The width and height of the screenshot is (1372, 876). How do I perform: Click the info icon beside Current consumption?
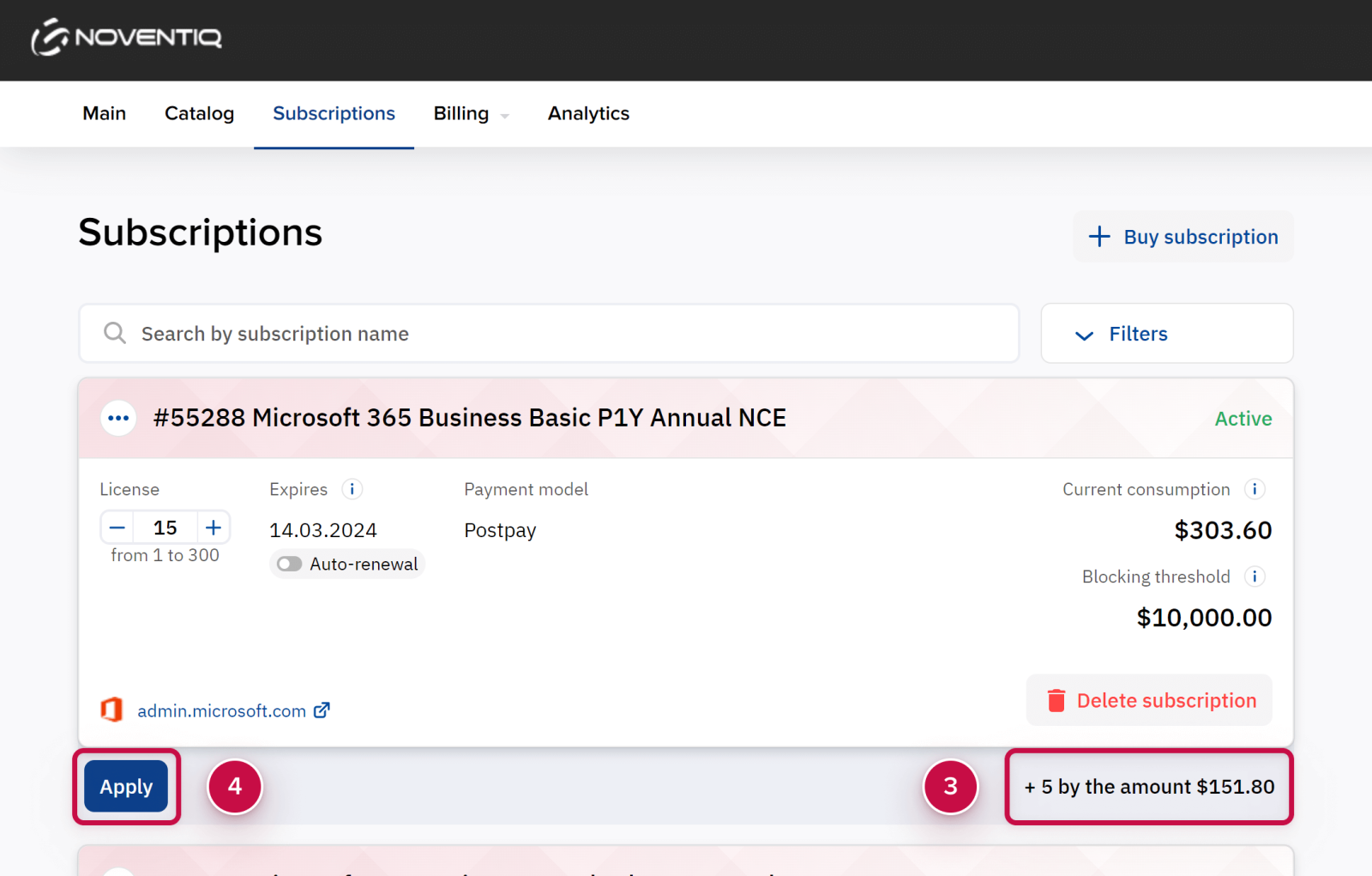[1255, 489]
